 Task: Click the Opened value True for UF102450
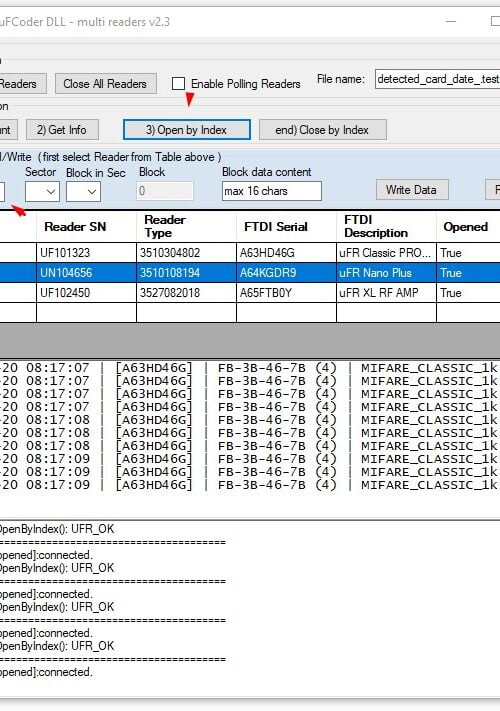pyautogui.click(x=468, y=292)
